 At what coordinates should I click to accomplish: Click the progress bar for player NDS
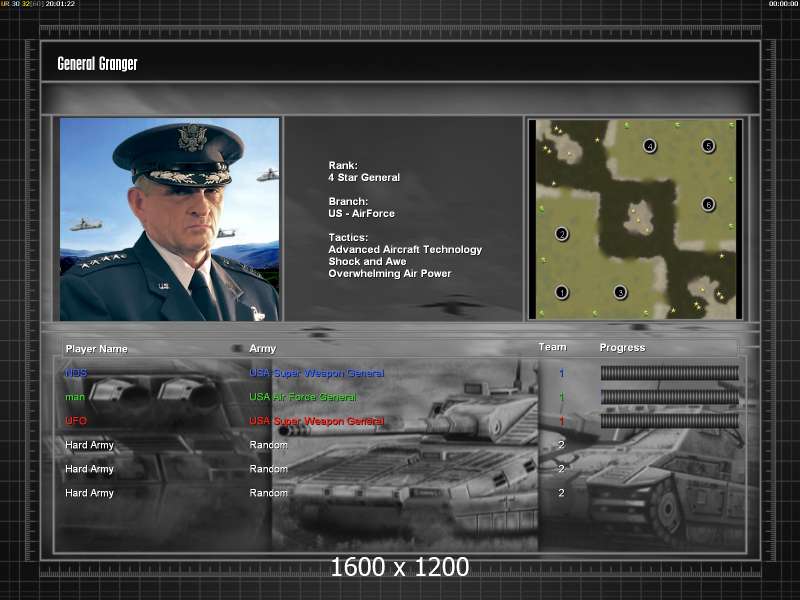point(669,373)
